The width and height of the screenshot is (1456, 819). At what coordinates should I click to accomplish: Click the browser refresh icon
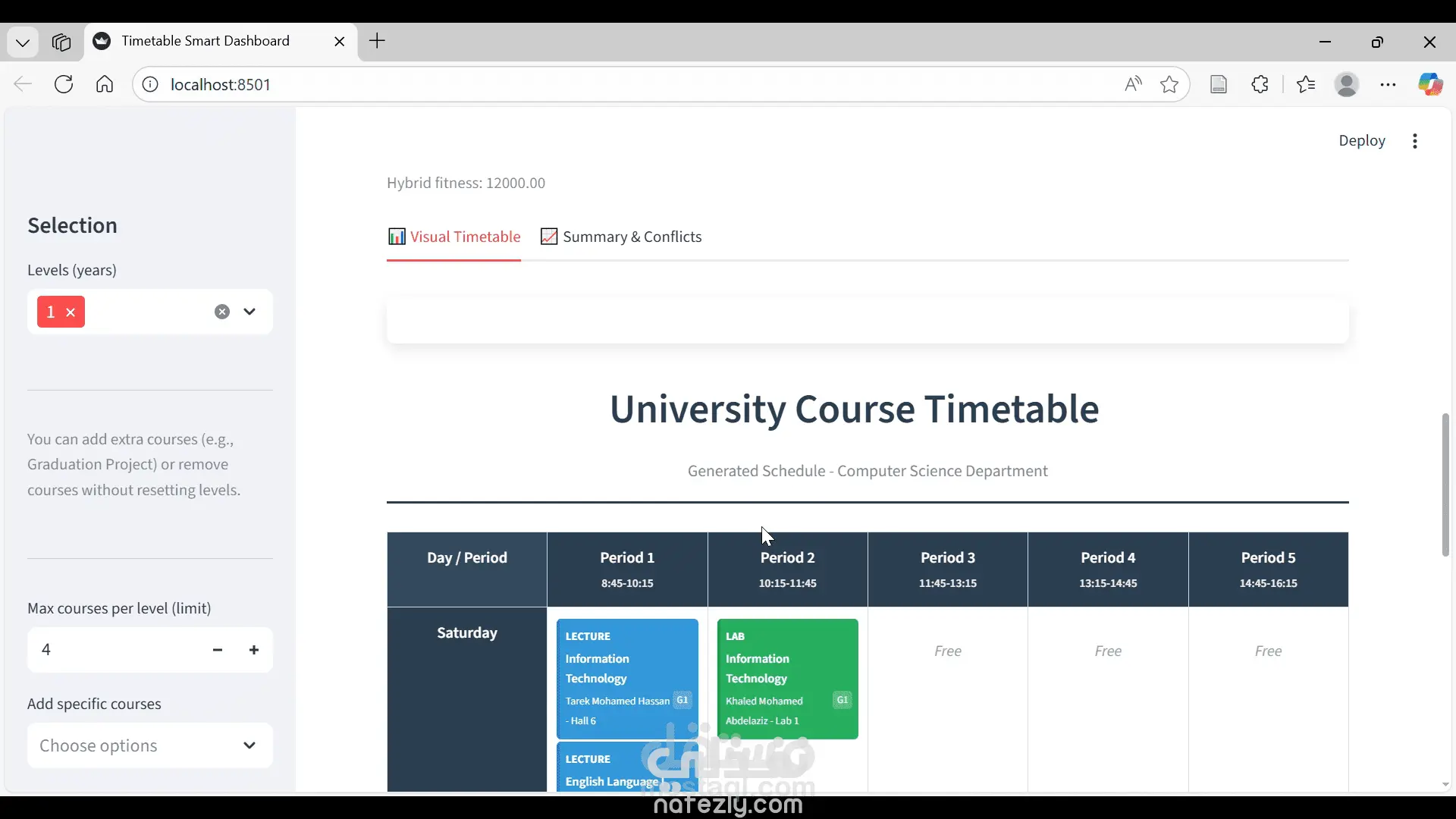(64, 84)
